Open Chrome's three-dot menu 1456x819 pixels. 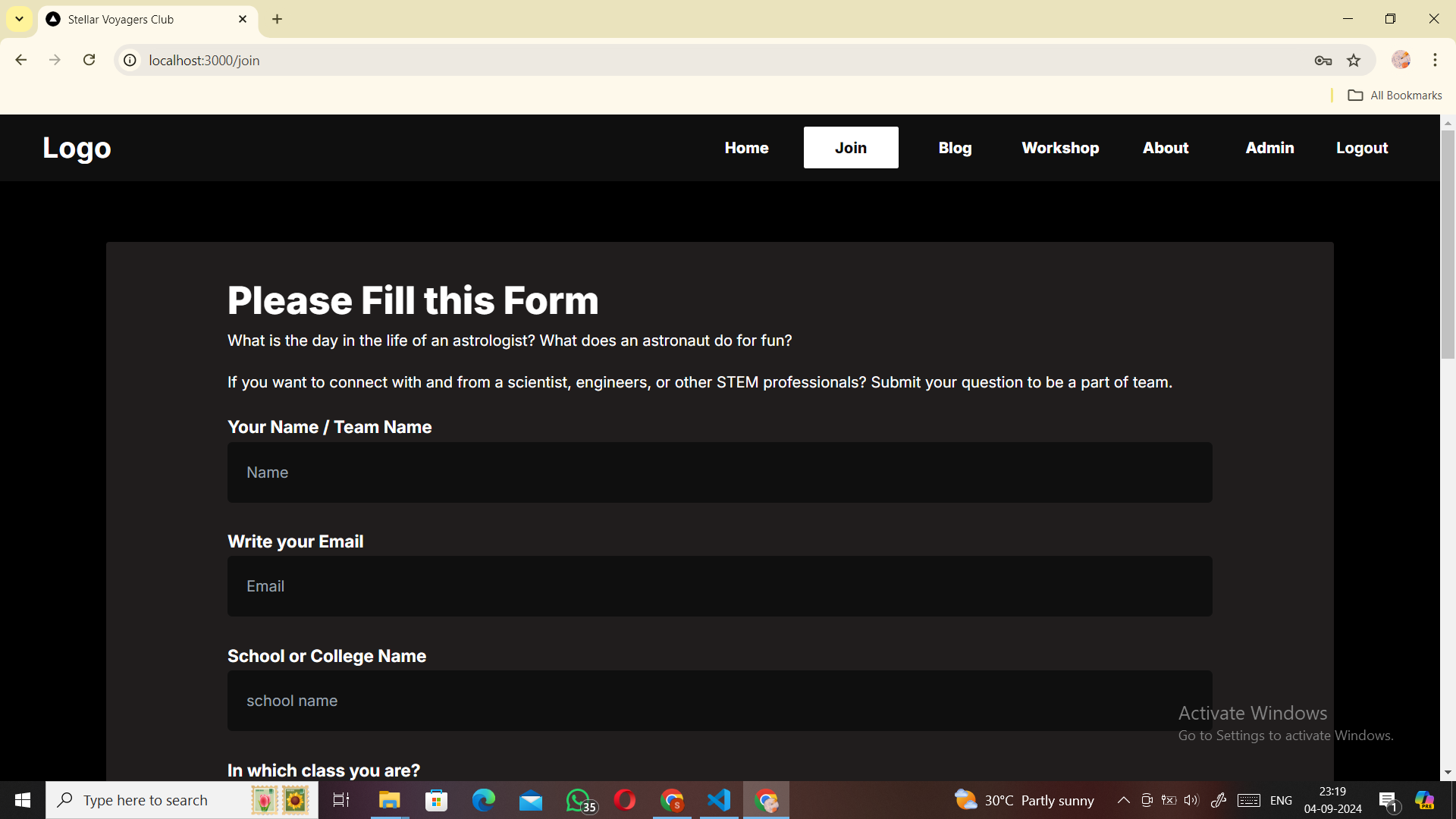1435,60
